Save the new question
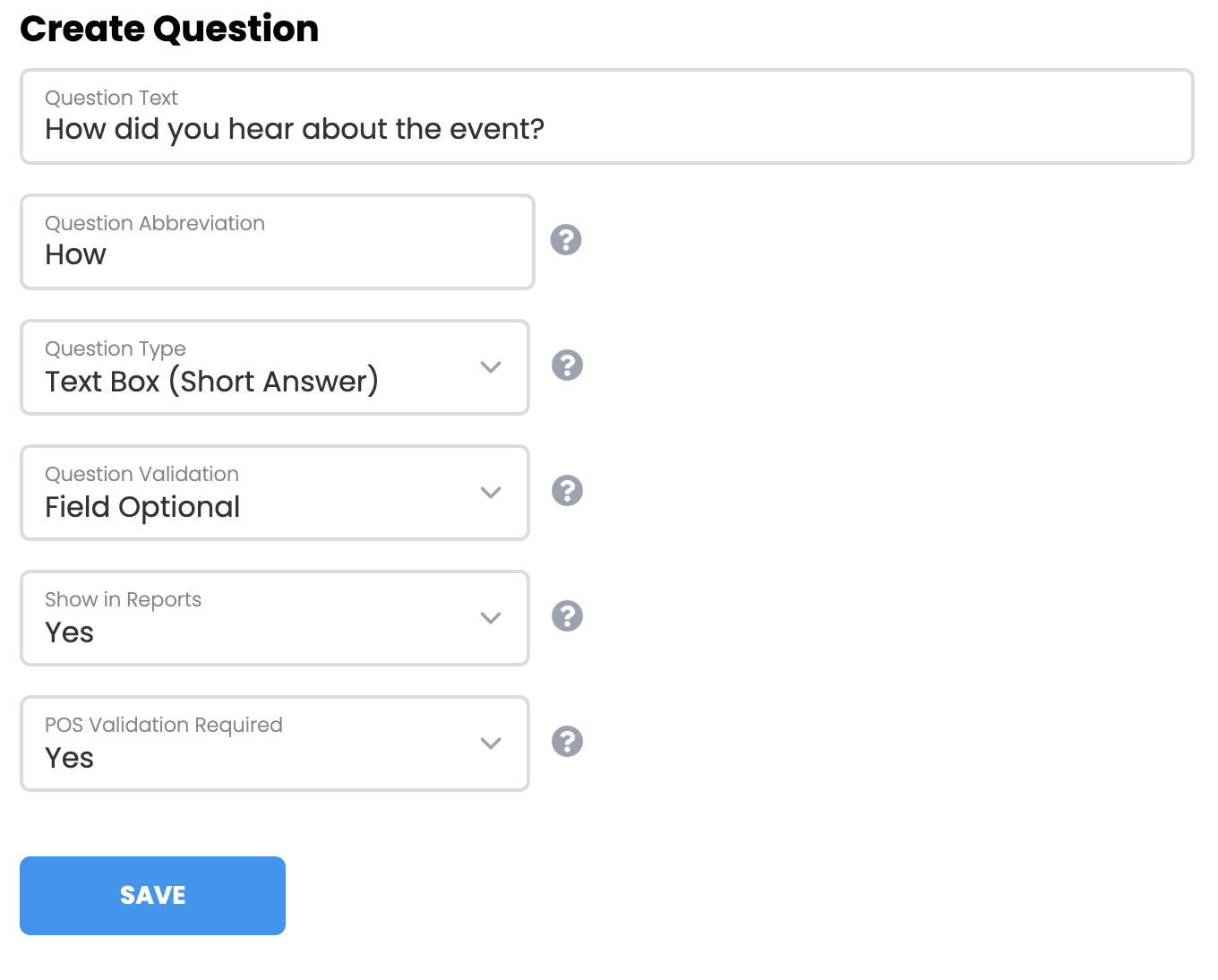Screen dimensions: 1218x980 [152, 896]
